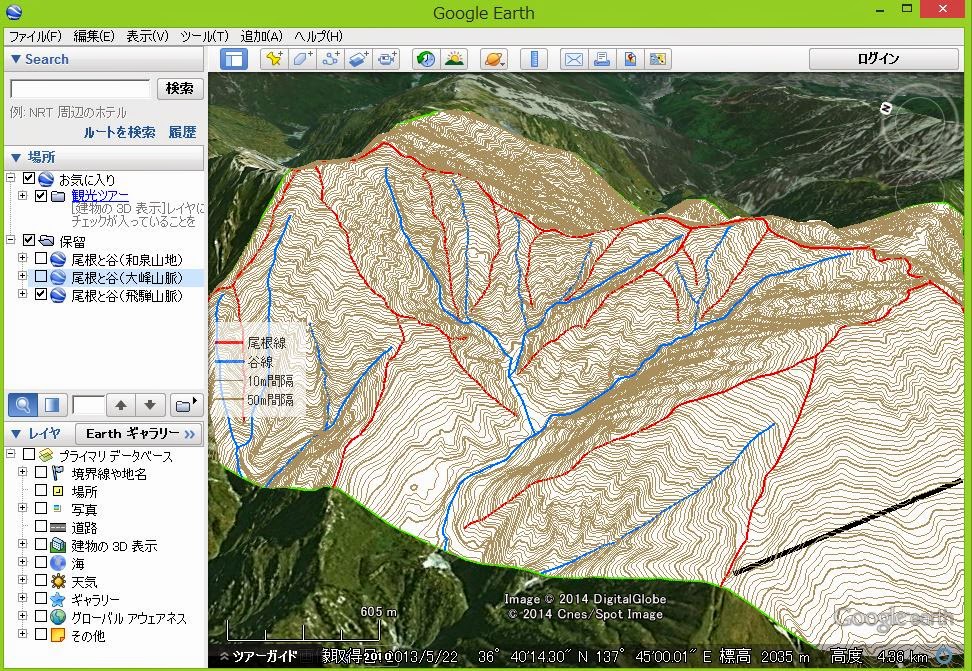Enable 境界線や地名 layer checkbox
This screenshot has width=972, height=671.
point(41,472)
